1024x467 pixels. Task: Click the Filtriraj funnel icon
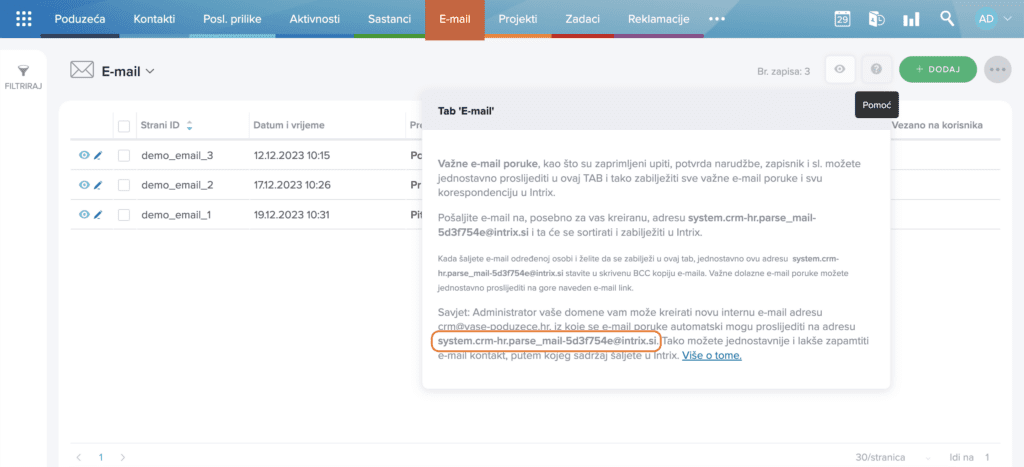tap(24, 71)
